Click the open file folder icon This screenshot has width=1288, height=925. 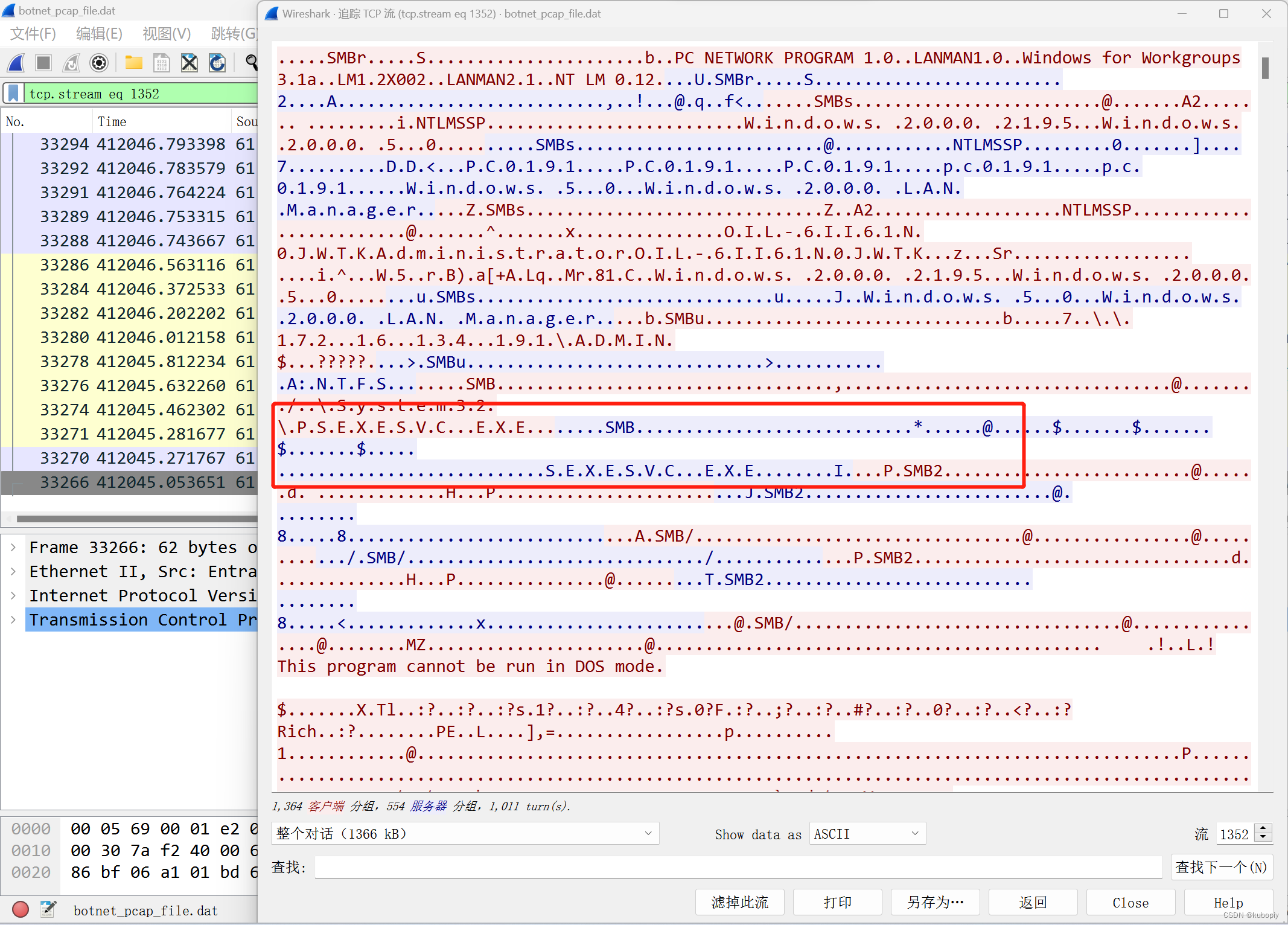tap(133, 63)
